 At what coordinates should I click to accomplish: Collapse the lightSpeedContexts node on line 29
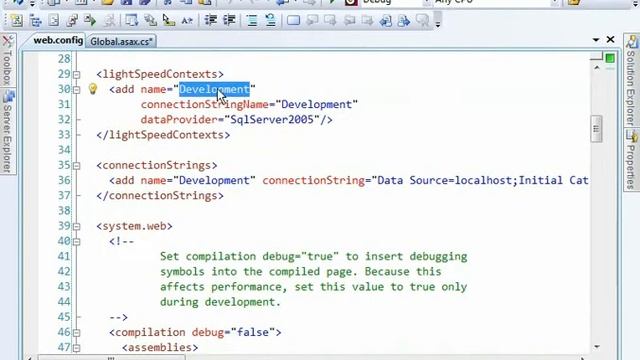[x=76, y=75]
